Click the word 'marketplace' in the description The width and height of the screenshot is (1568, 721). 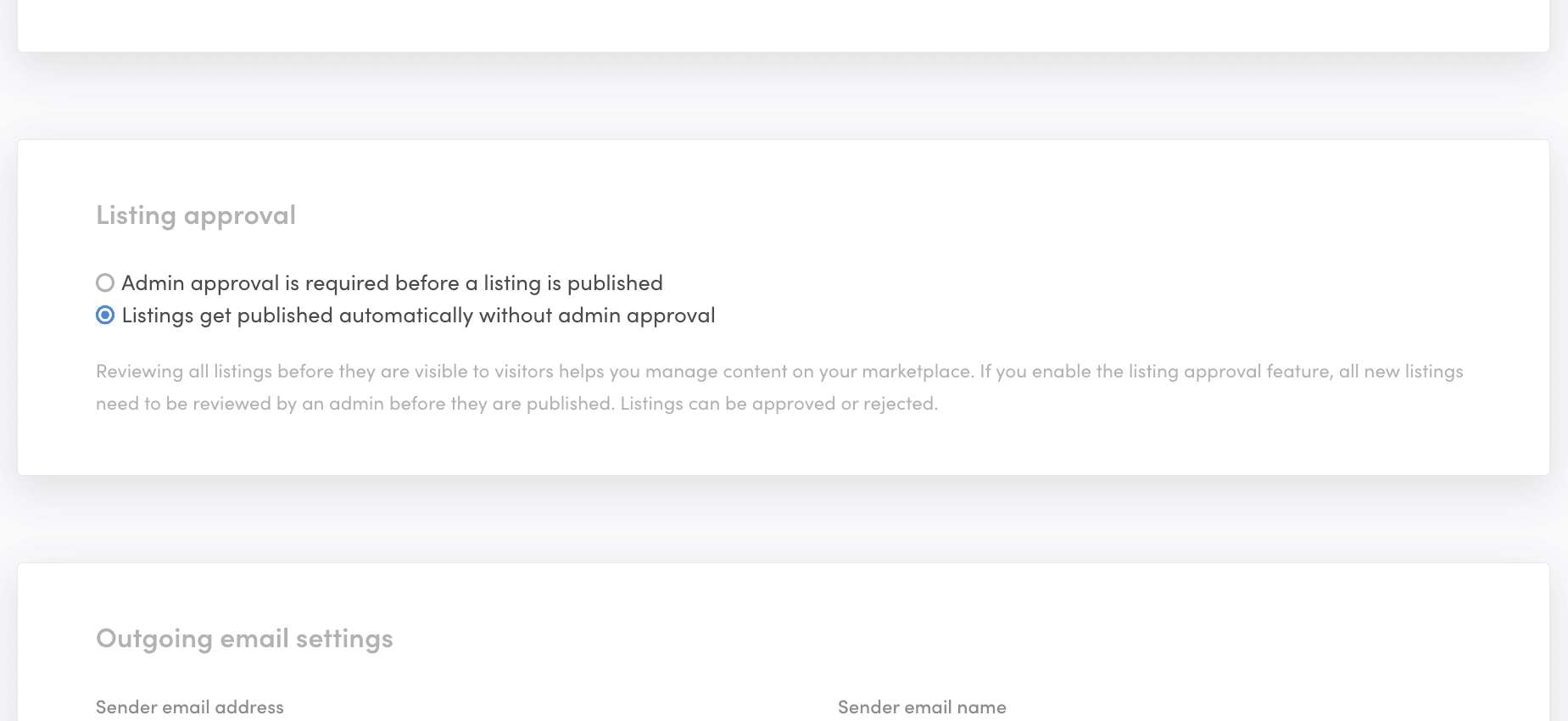[x=917, y=372]
